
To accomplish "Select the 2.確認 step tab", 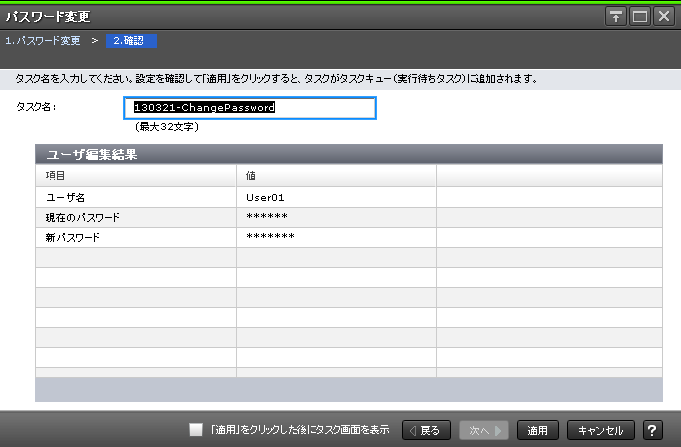I will pyautogui.click(x=131, y=41).
